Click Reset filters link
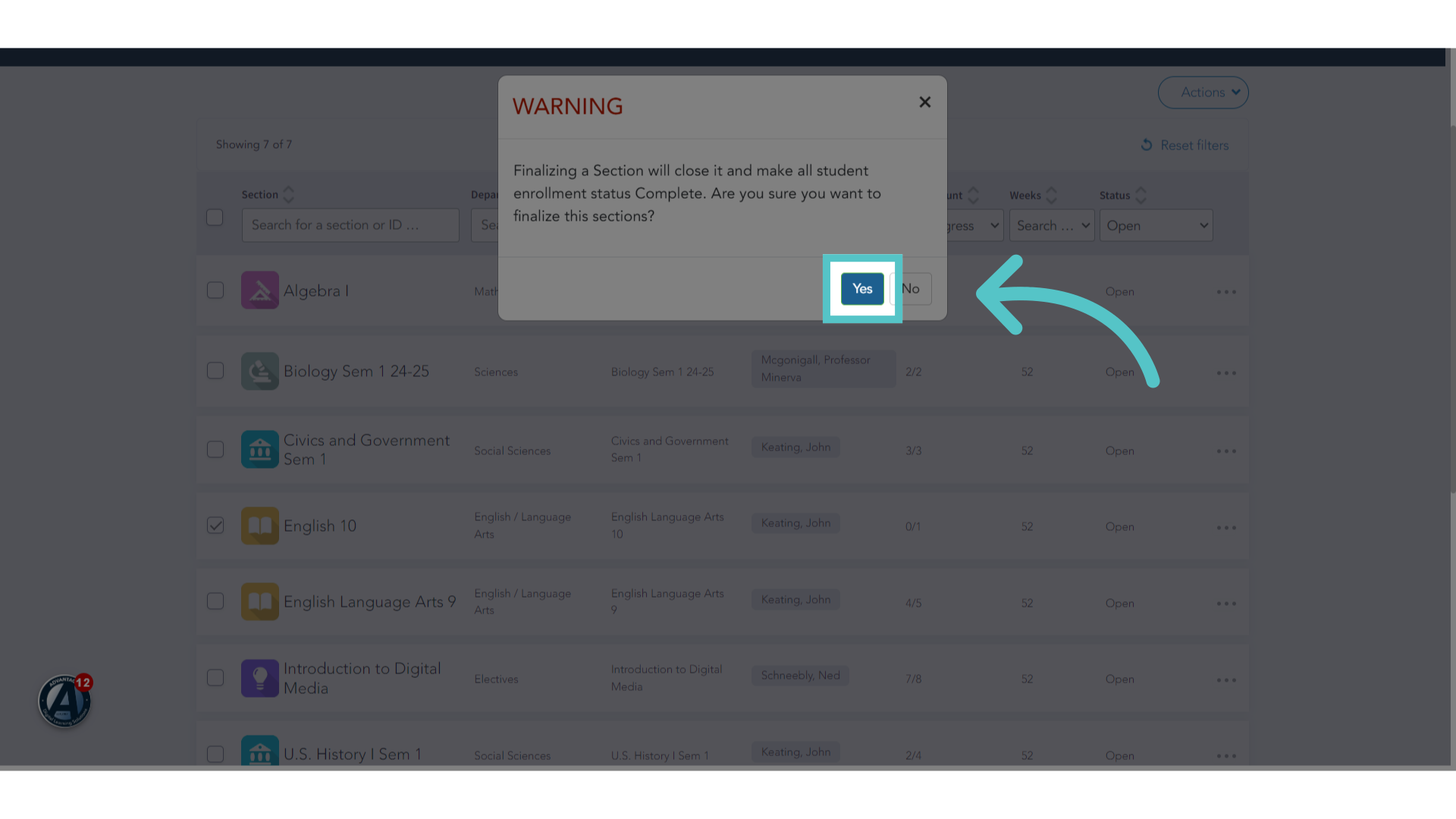Screen dimensions: 1456x819 point(1185,145)
